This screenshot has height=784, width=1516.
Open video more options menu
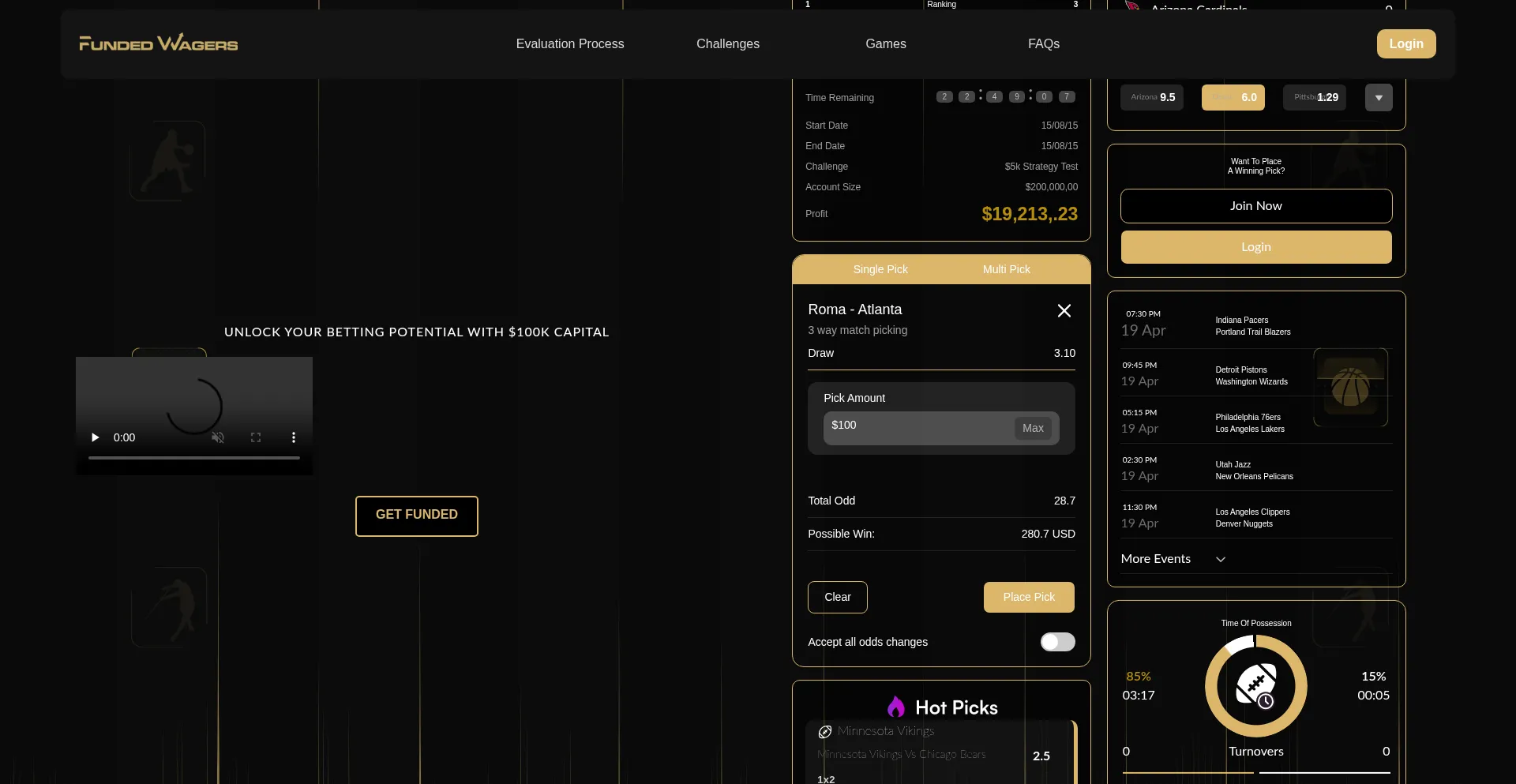(294, 437)
